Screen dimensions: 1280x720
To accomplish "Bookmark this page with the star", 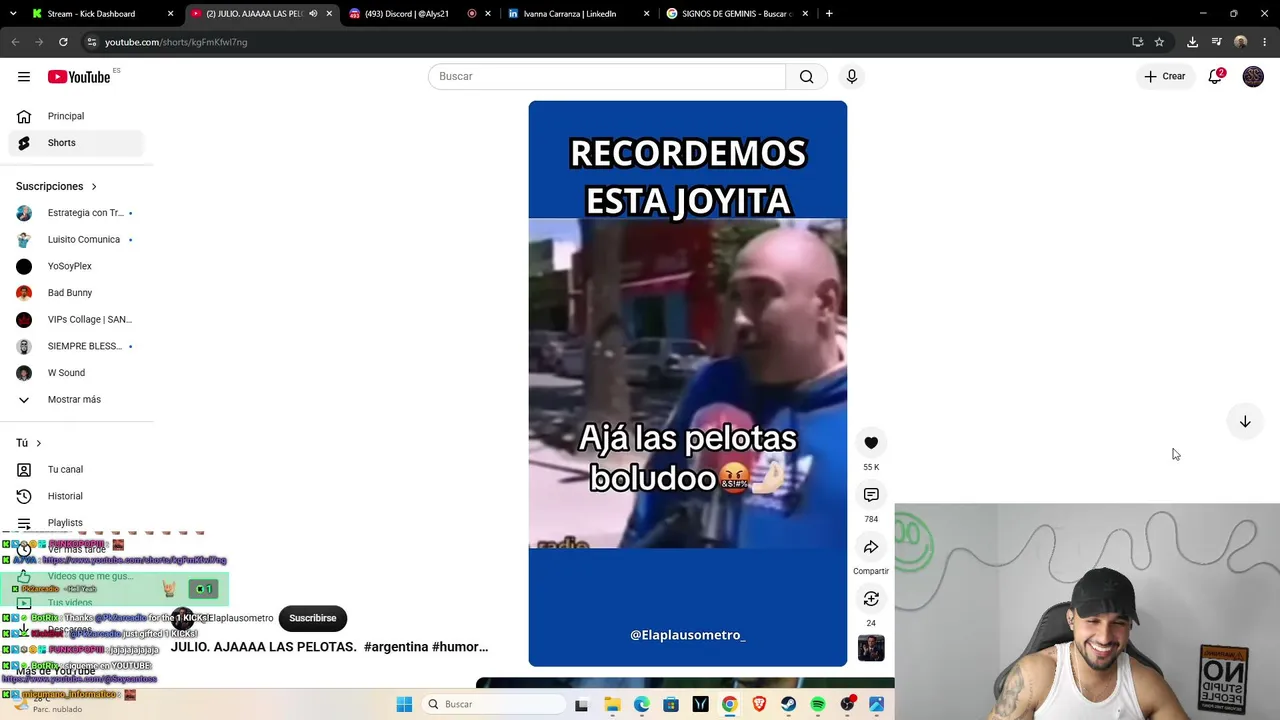I will (x=1159, y=42).
